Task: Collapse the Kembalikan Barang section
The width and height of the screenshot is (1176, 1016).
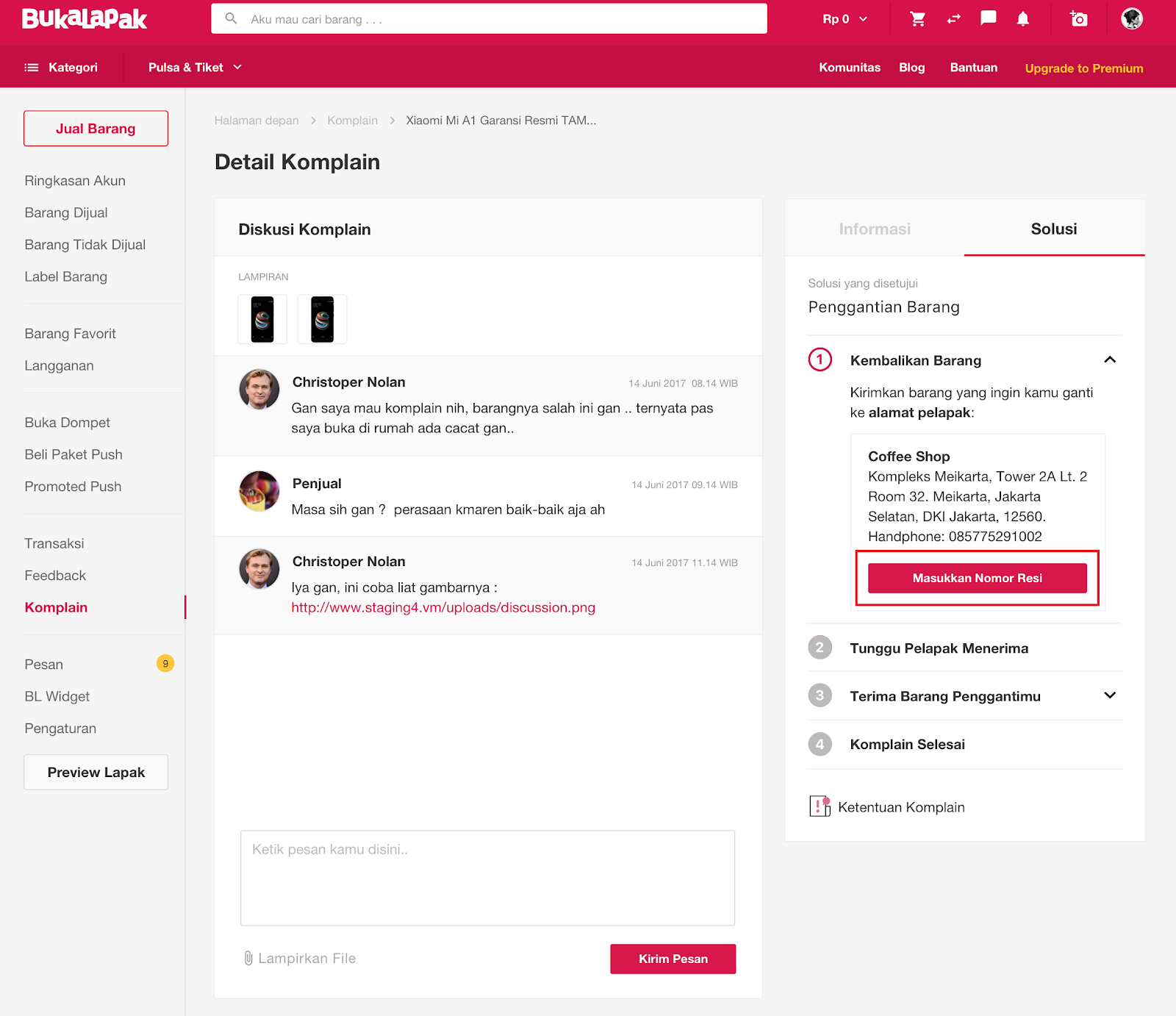Action: 1110,359
